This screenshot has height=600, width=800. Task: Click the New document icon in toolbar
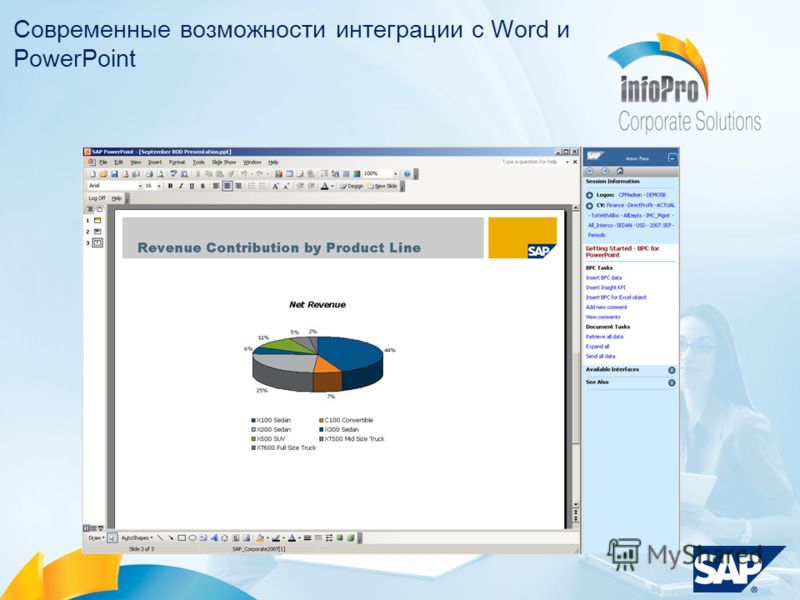click(x=92, y=174)
